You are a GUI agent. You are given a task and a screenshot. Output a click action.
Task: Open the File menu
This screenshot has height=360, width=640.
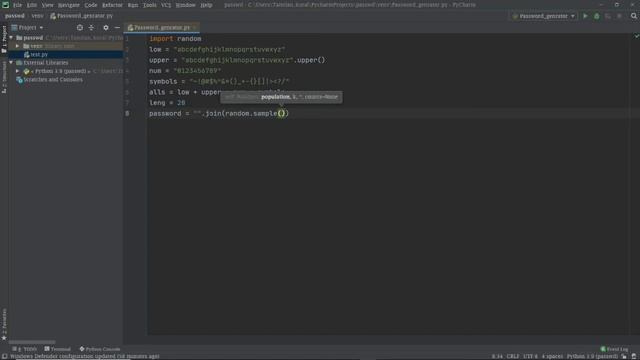click(17, 5)
